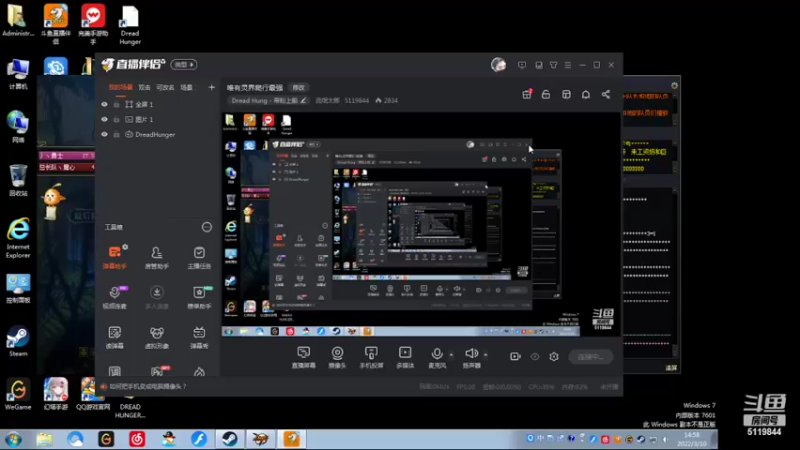800x450 pixels.
Task: Open the 视频连麦 video co-stream tool
Action: pyautogui.click(x=114, y=296)
